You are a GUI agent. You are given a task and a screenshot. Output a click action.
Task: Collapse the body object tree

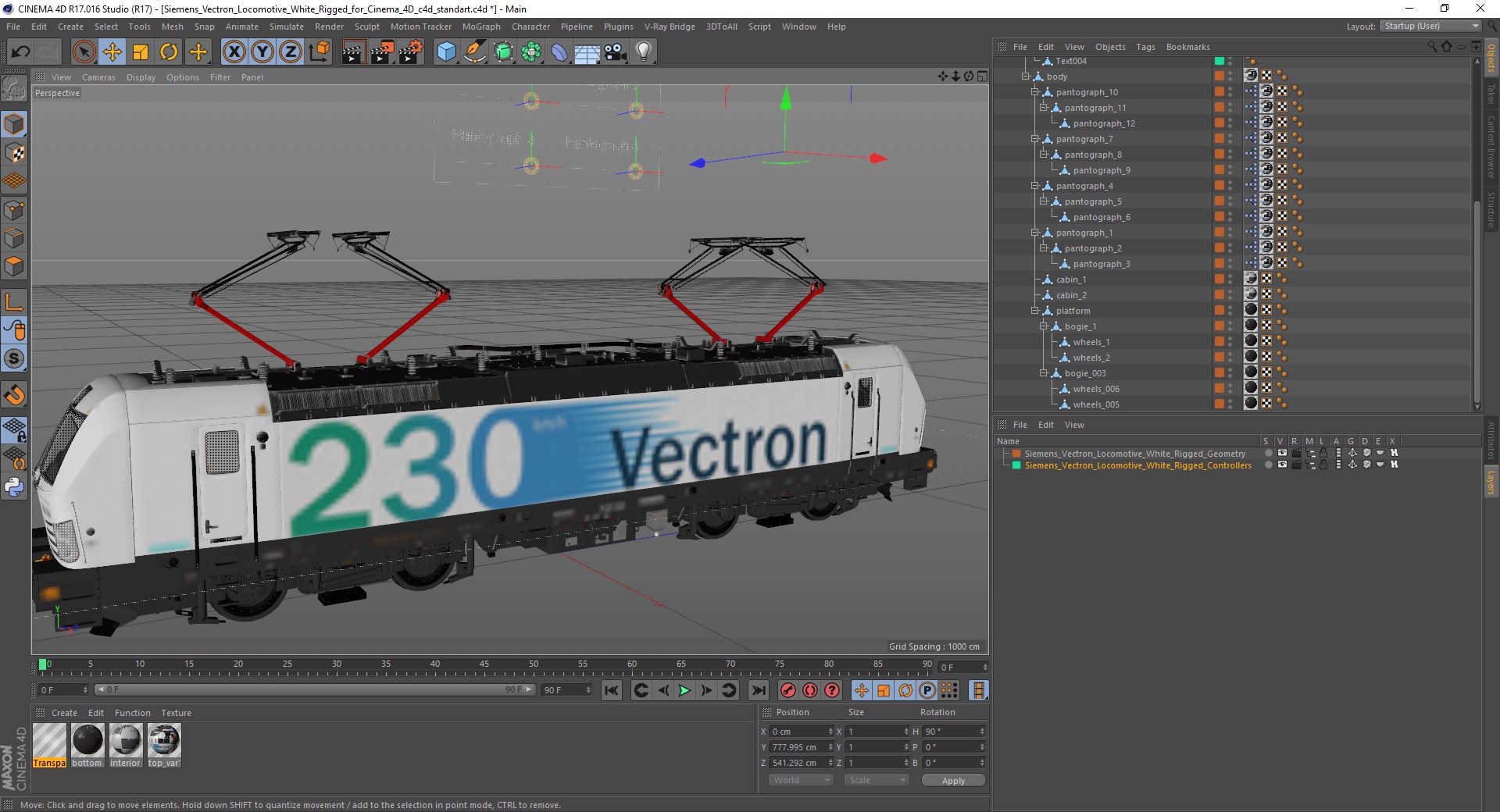point(1026,77)
